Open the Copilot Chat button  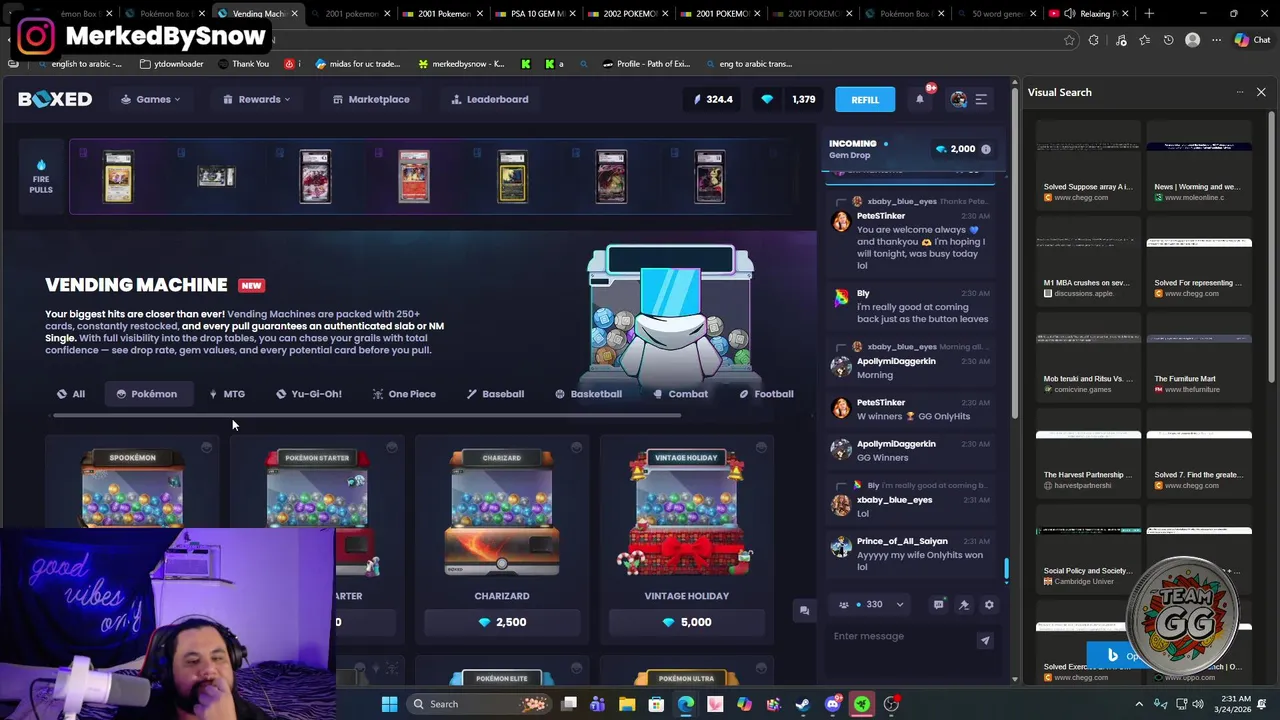click(1251, 40)
